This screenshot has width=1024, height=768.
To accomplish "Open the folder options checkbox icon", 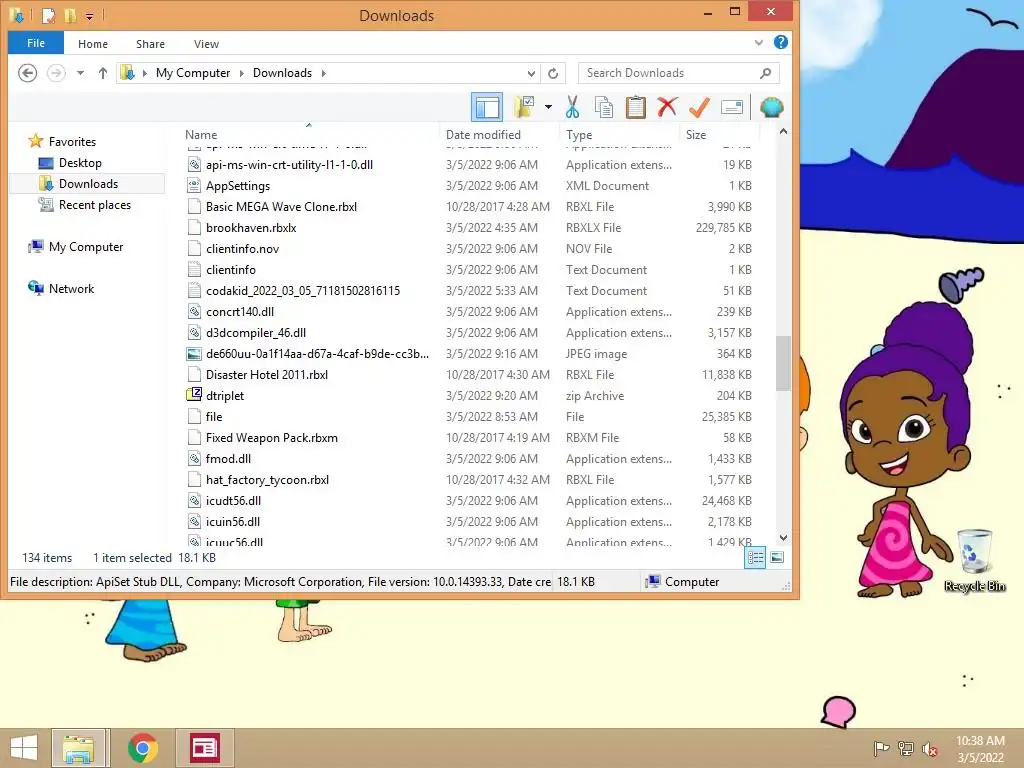I will 524,107.
